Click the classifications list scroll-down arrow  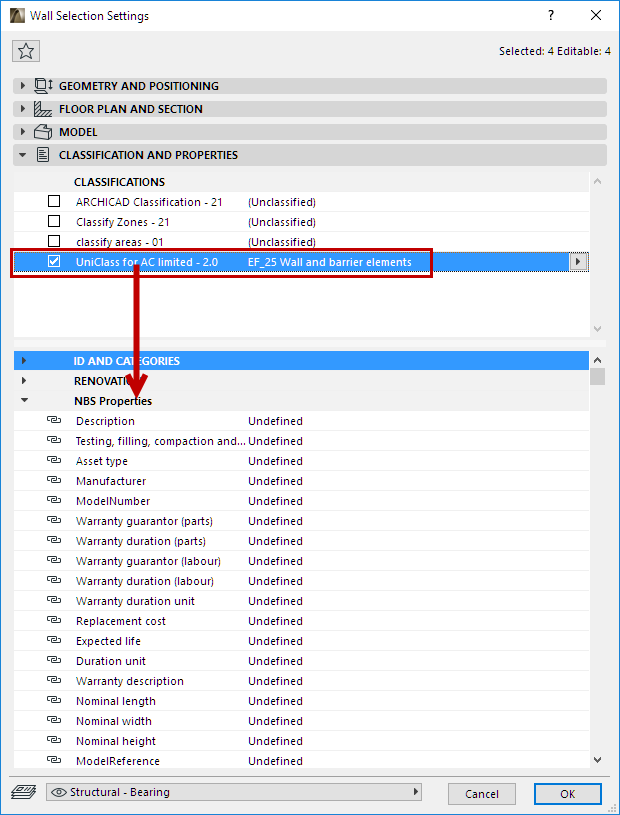coord(597,329)
